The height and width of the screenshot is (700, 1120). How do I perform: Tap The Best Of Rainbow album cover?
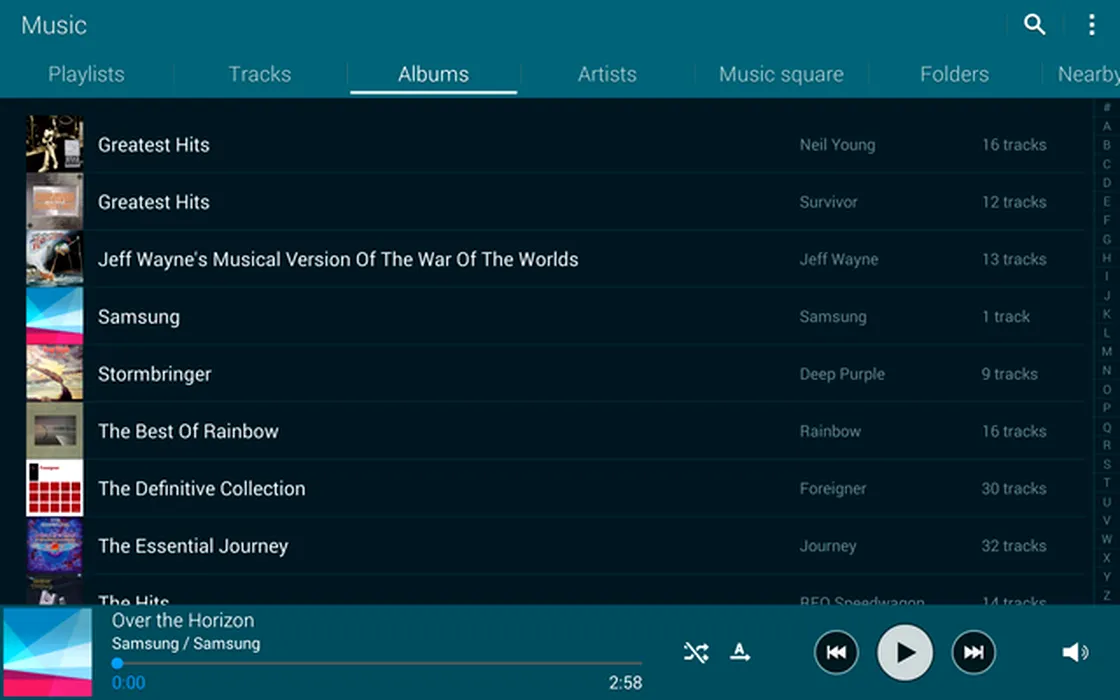pos(54,431)
